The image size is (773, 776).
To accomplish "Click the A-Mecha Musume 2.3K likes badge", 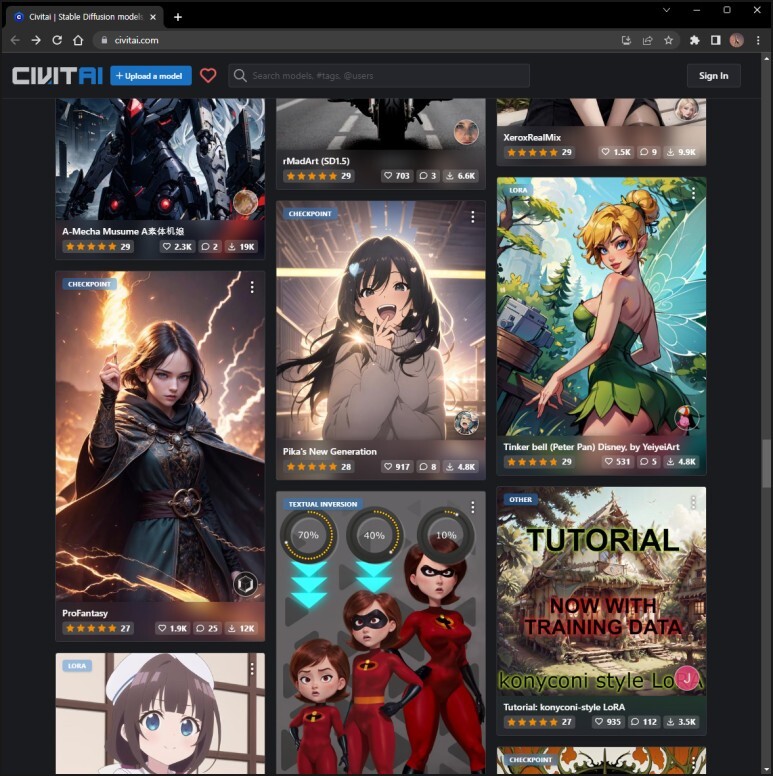I will pos(177,246).
